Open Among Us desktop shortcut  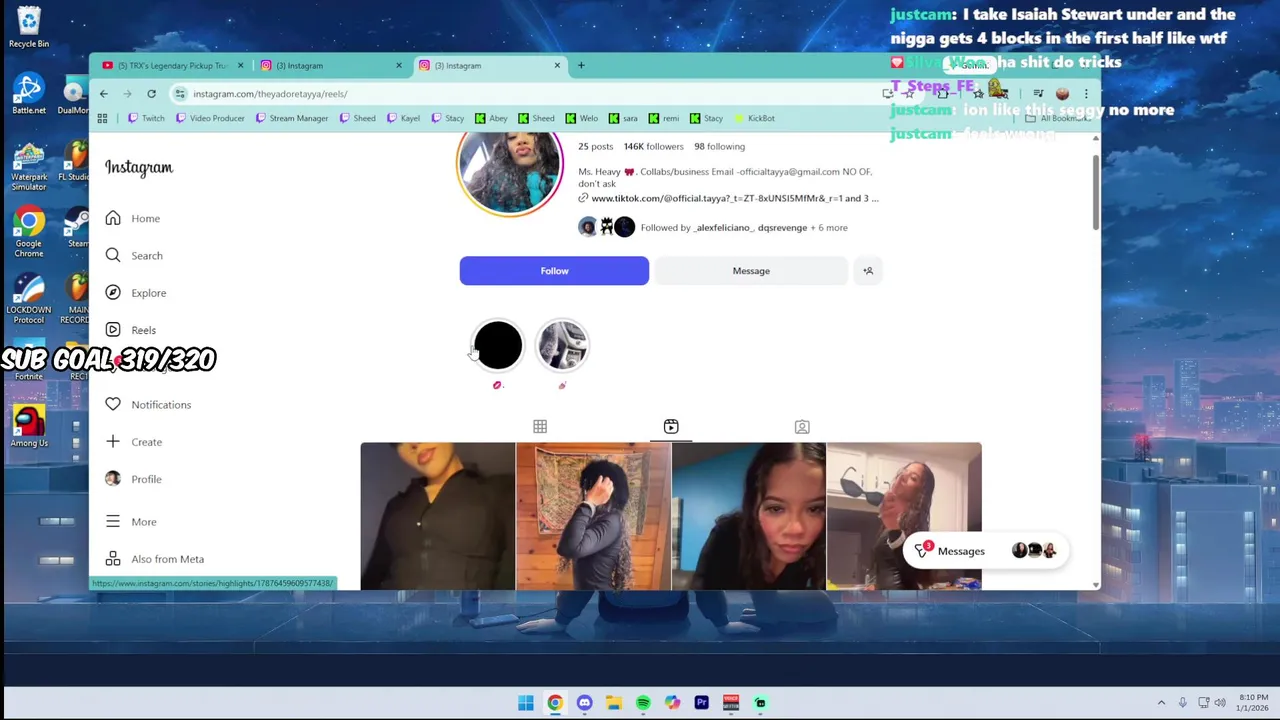[29, 426]
